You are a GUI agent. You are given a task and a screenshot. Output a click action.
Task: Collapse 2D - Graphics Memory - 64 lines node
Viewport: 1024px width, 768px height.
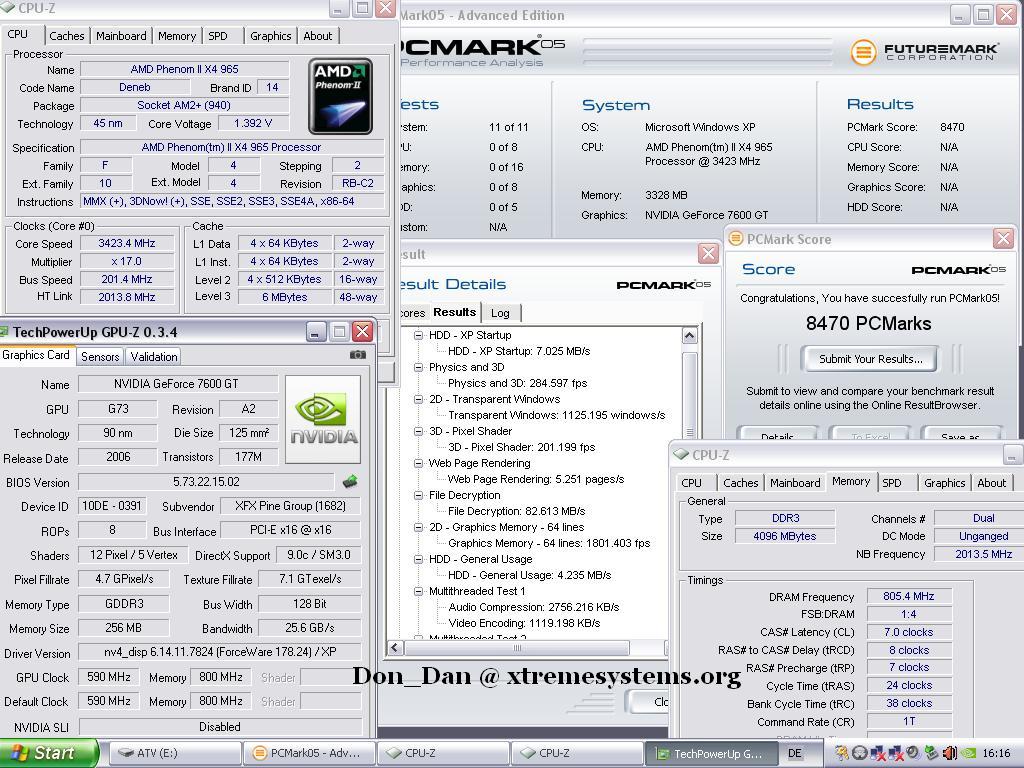418,527
